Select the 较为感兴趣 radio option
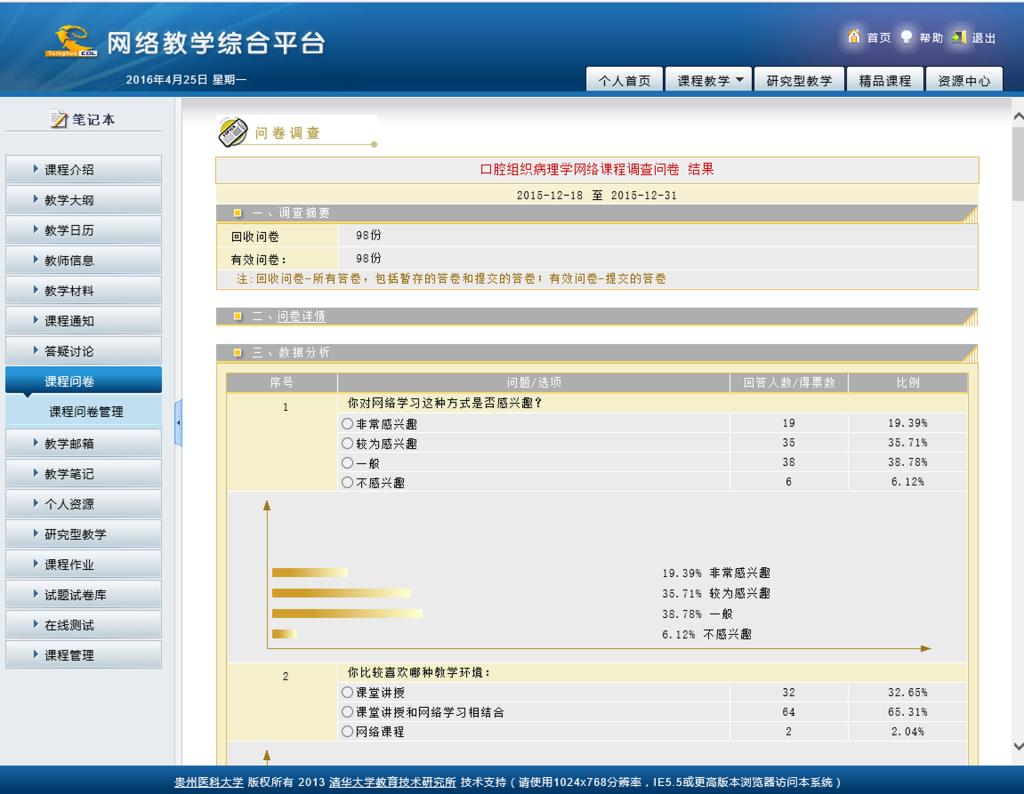This screenshot has width=1024, height=794. pyautogui.click(x=347, y=443)
